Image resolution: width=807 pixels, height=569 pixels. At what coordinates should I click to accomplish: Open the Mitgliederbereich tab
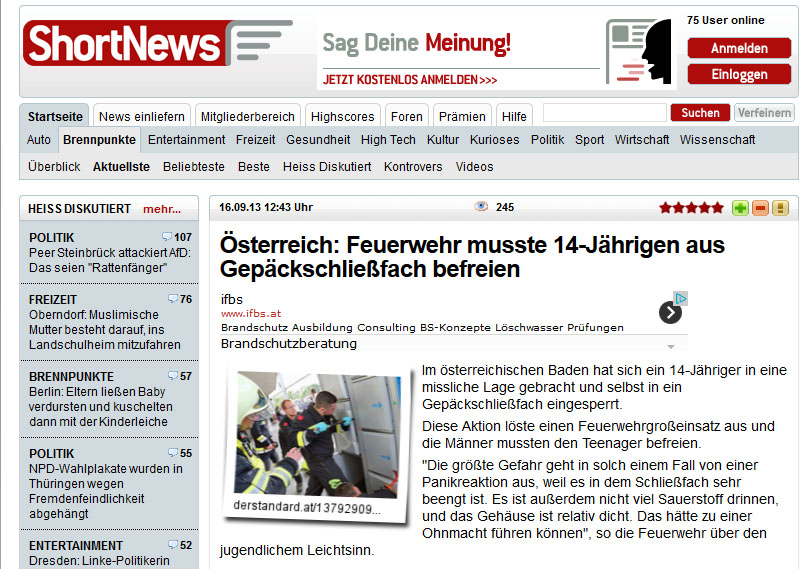coord(248,117)
